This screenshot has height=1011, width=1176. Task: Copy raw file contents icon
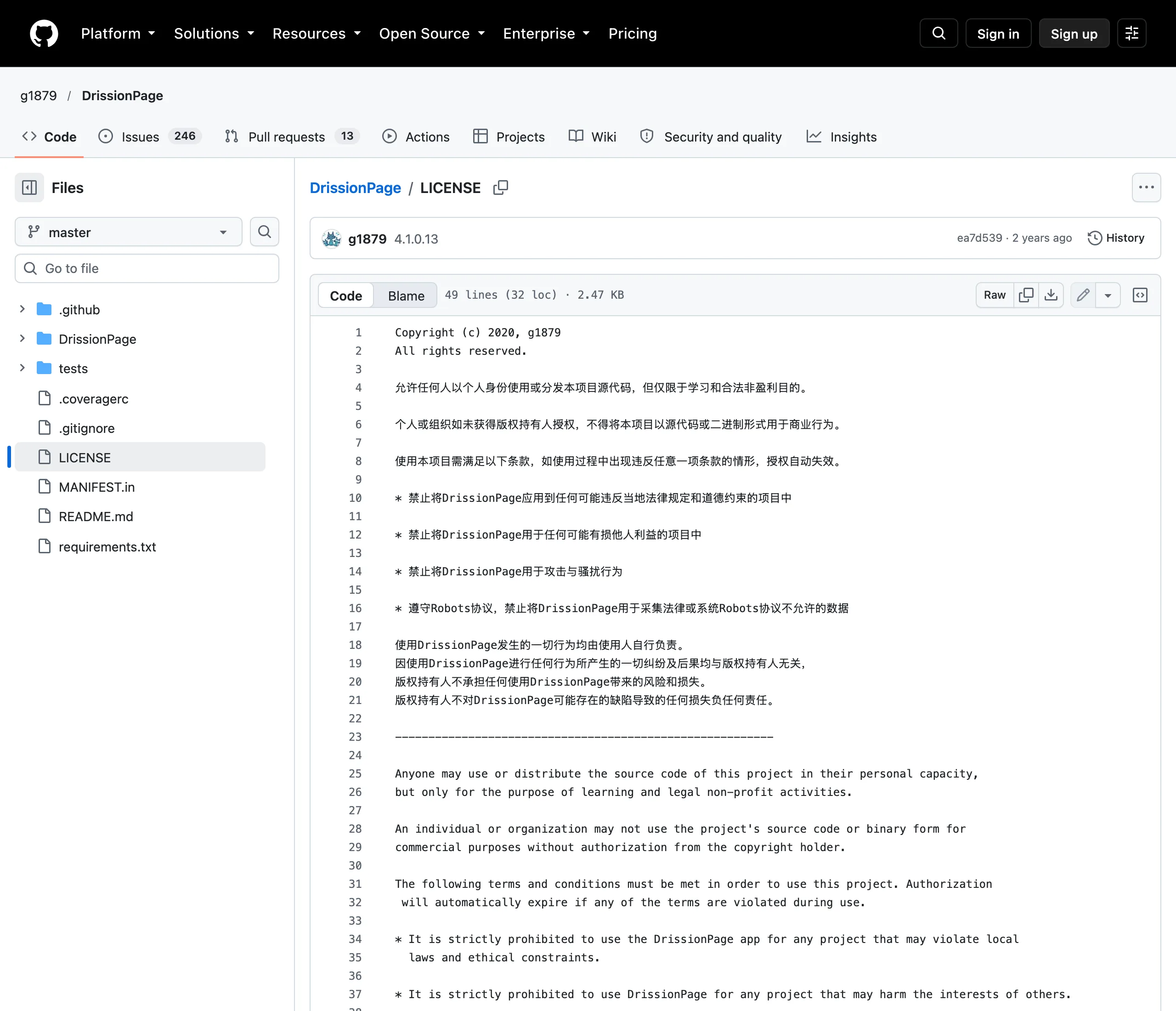click(x=1026, y=295)
